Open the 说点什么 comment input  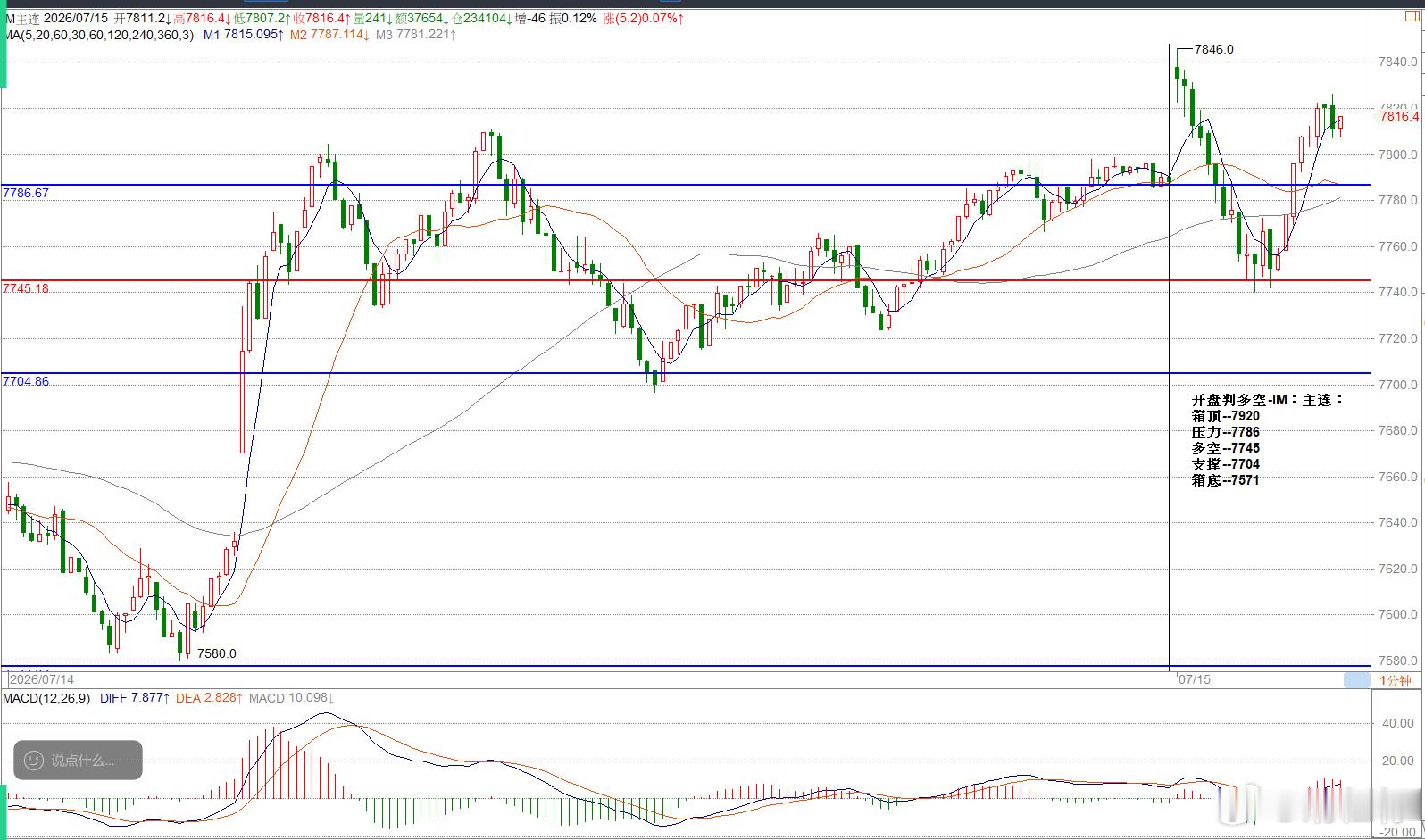pyautogui.click(x=78, y=761)
